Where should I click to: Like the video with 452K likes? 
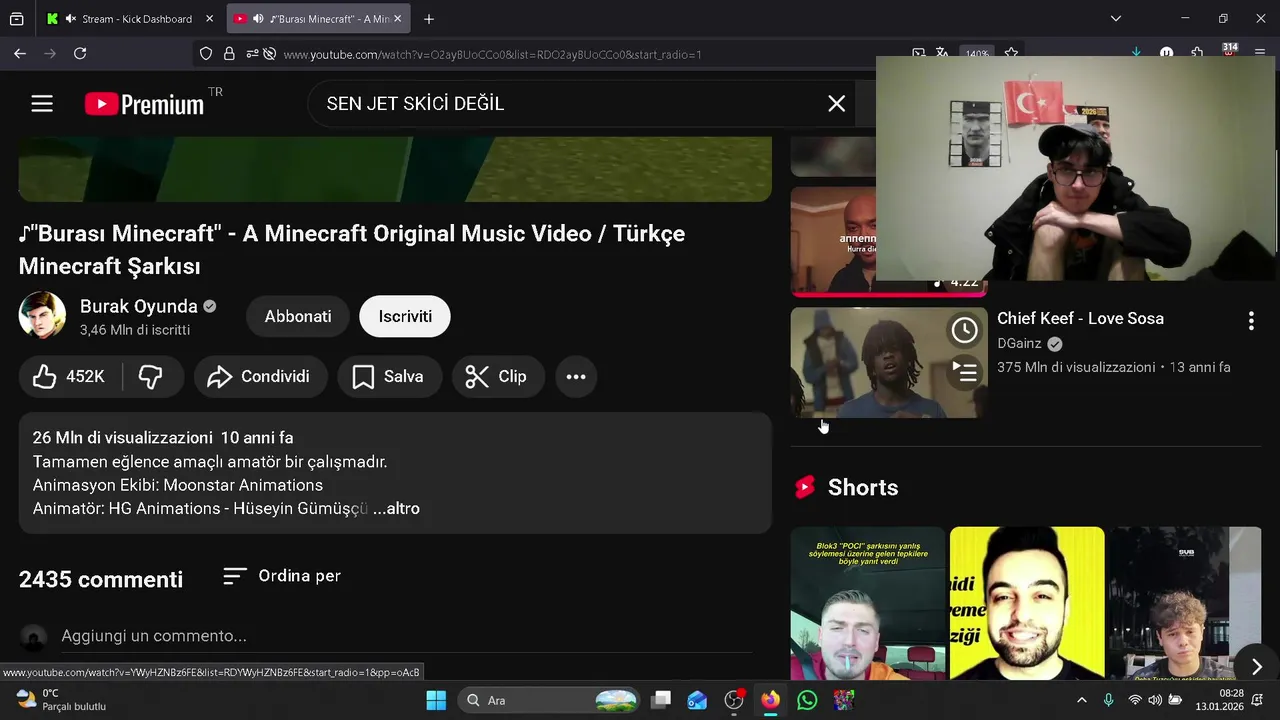[69, 377]
